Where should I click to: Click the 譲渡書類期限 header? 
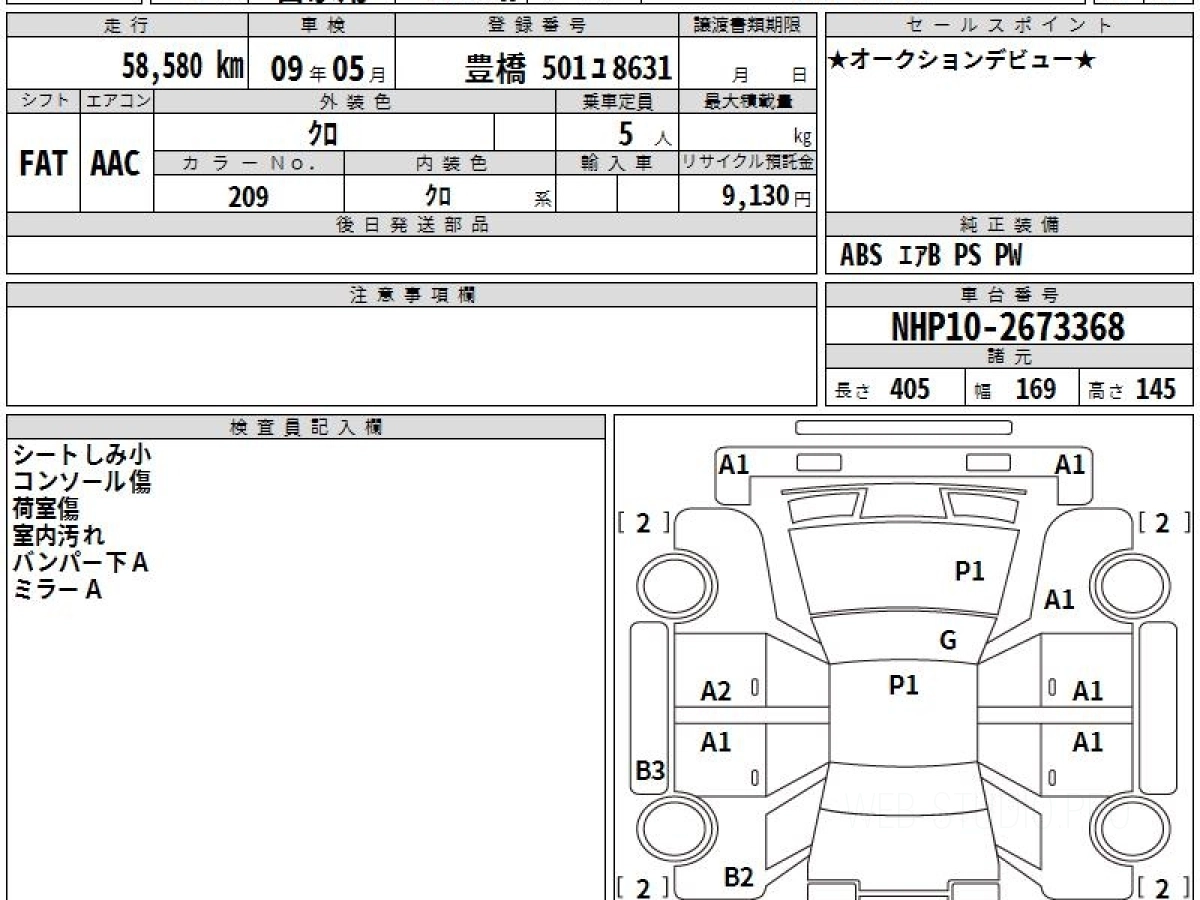point(748,26)
